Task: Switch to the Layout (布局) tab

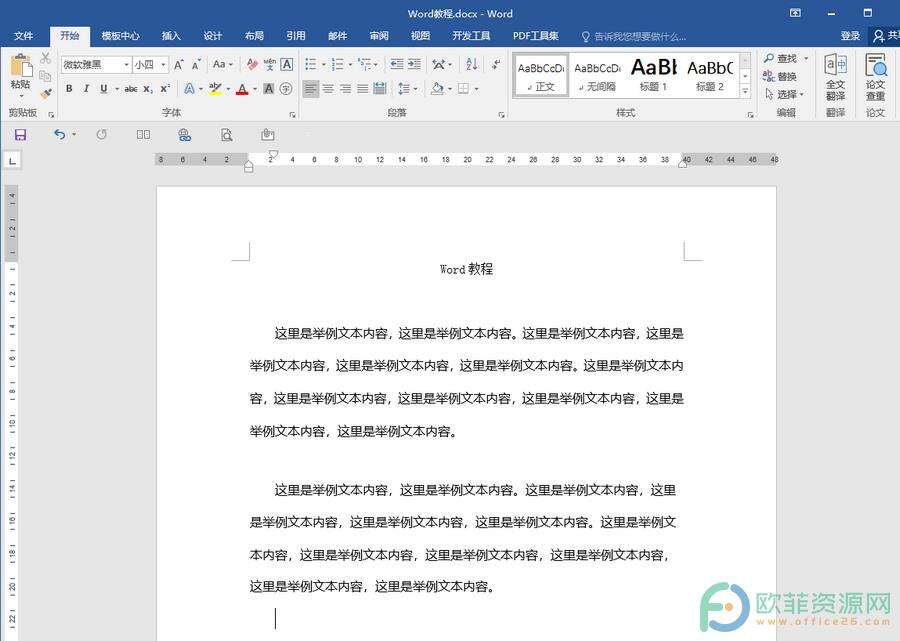Action: (254, 36)
